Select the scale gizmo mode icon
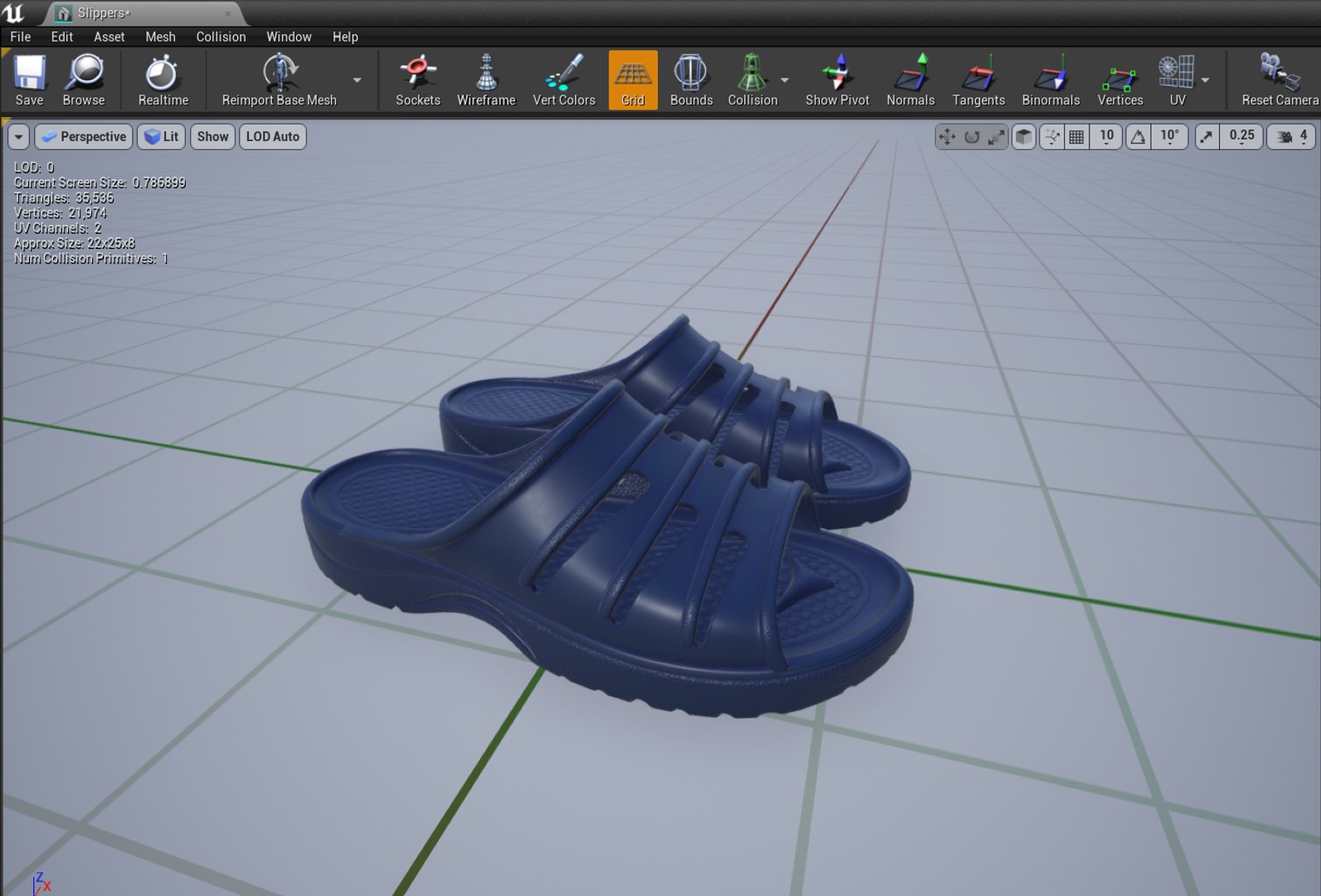This screenshot has height=896, width=1321. pyautogui.click(x=996, y=137)
